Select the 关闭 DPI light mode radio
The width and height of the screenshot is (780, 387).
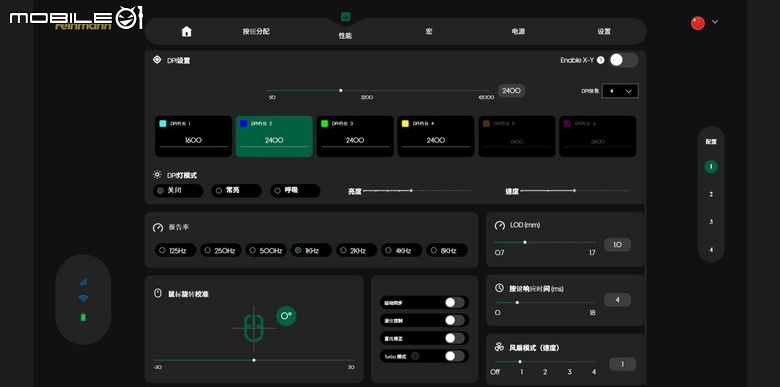coord(178,191)
